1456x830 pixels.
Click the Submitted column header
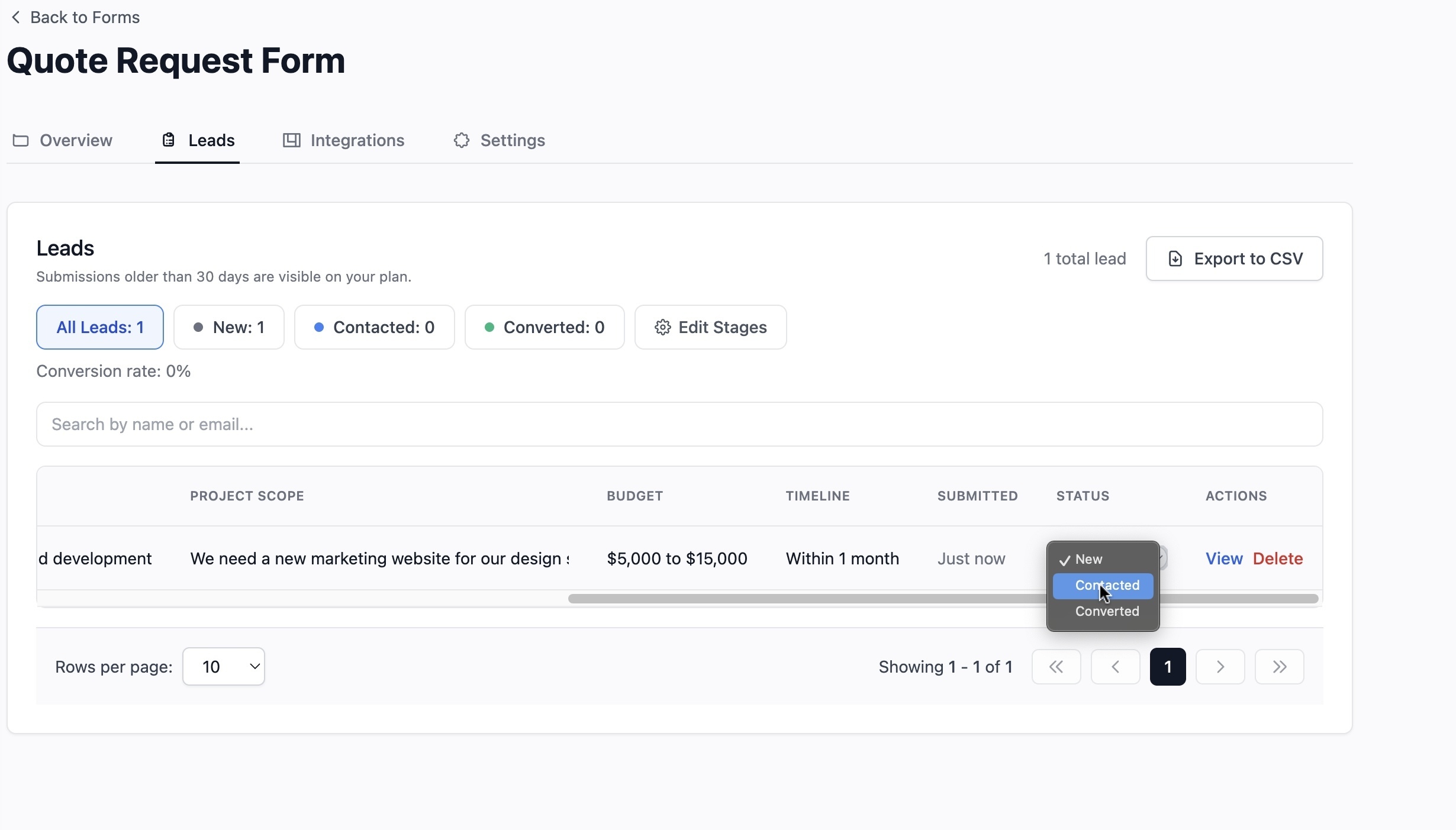coord(978,496)
